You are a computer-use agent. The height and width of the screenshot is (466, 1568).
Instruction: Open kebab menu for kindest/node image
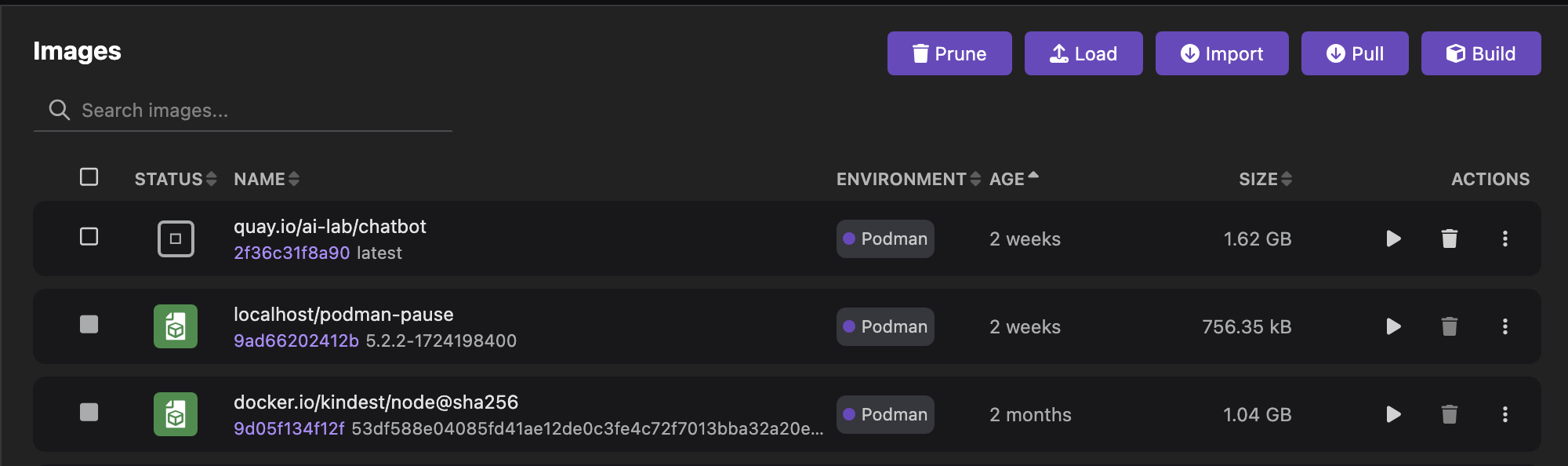pos(1504,414)
